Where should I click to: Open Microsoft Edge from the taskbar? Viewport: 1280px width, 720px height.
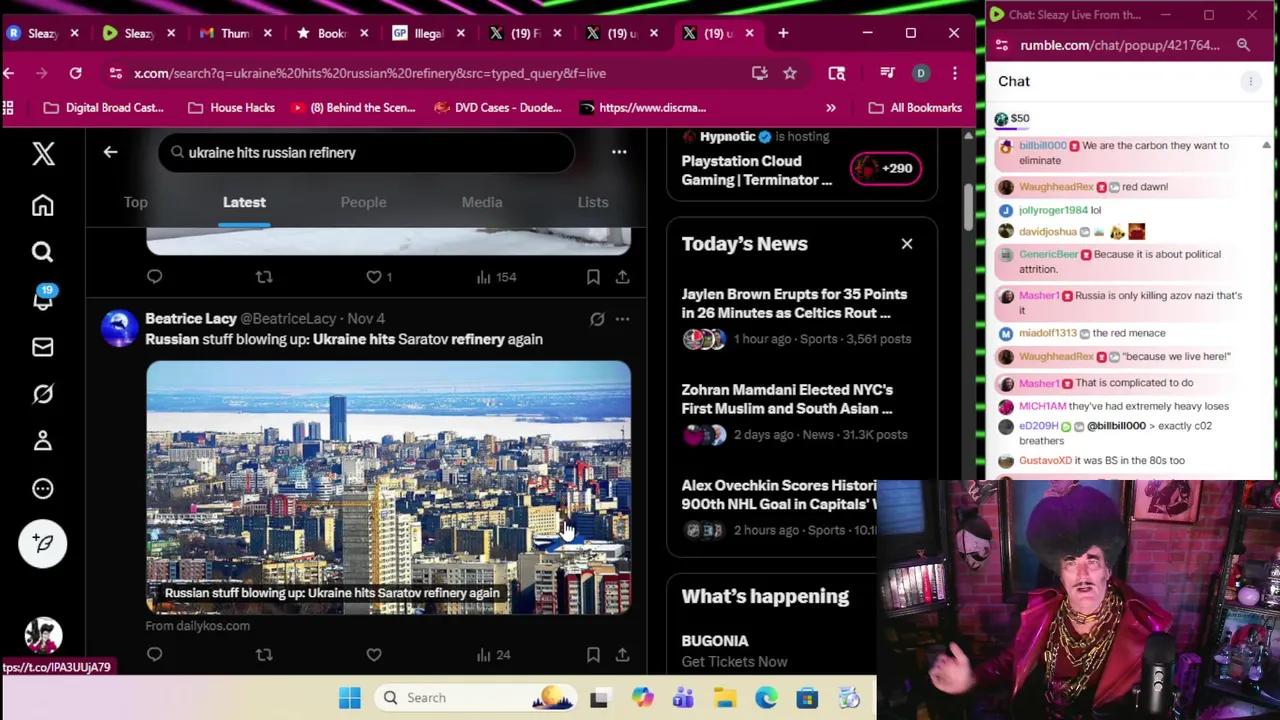[766, 698]
